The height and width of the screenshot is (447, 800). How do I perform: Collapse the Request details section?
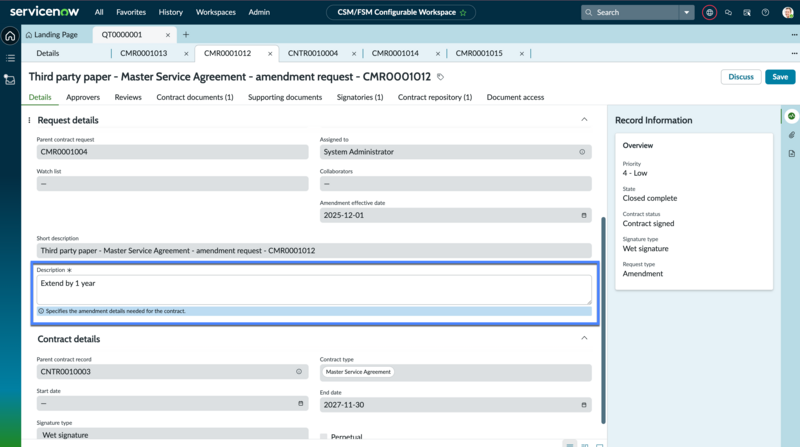click(584, 119)
